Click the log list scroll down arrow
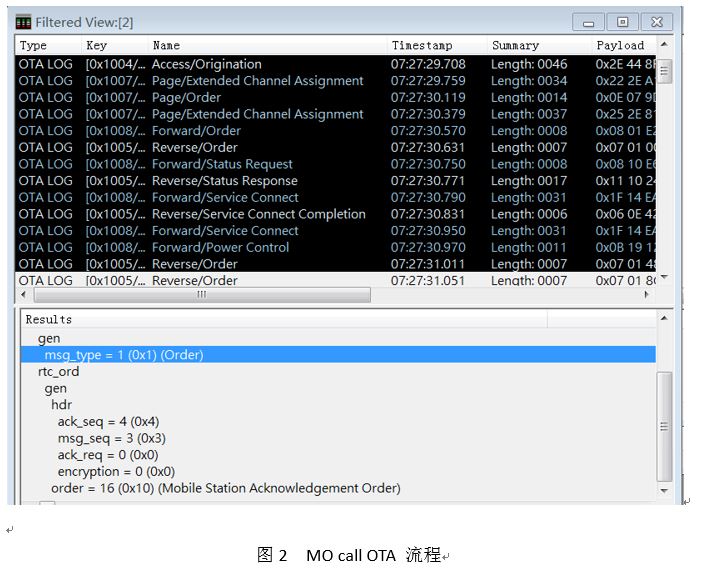The image size is (701, 574). coord(664,278)
